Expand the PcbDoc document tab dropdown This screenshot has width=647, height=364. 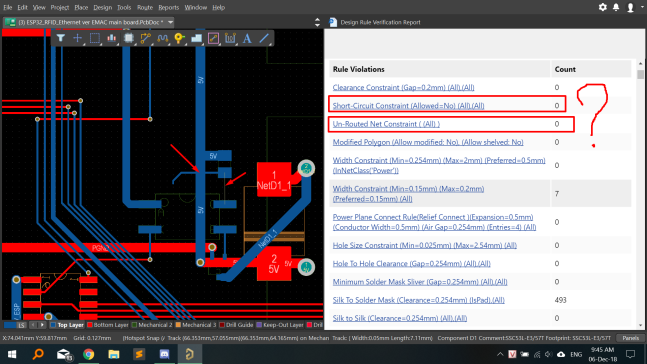click(170, 22)
